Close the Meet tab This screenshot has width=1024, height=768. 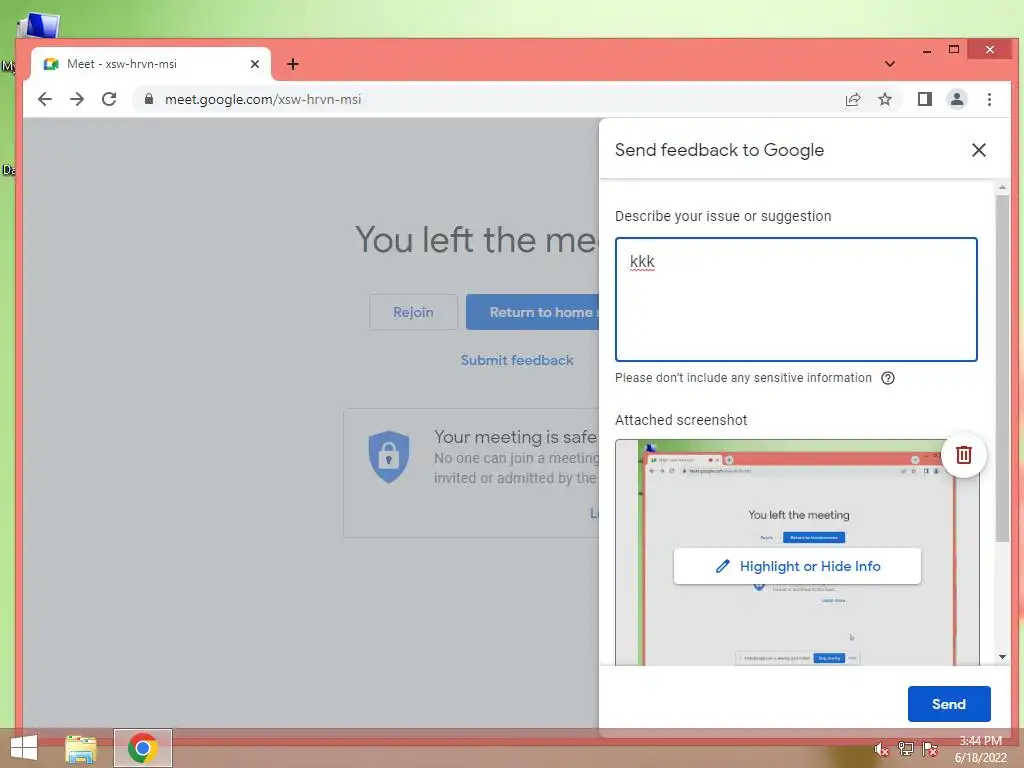(255, 64)
